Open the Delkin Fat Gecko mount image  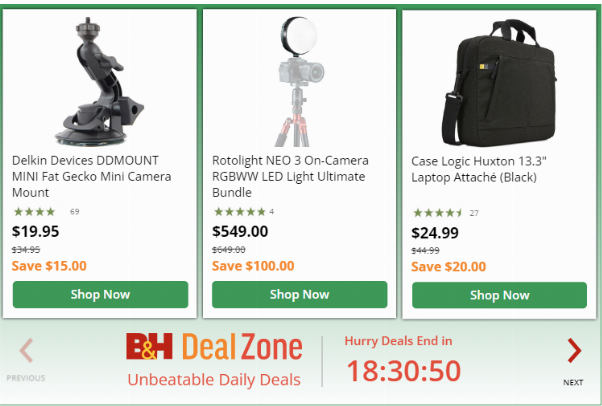99,81
